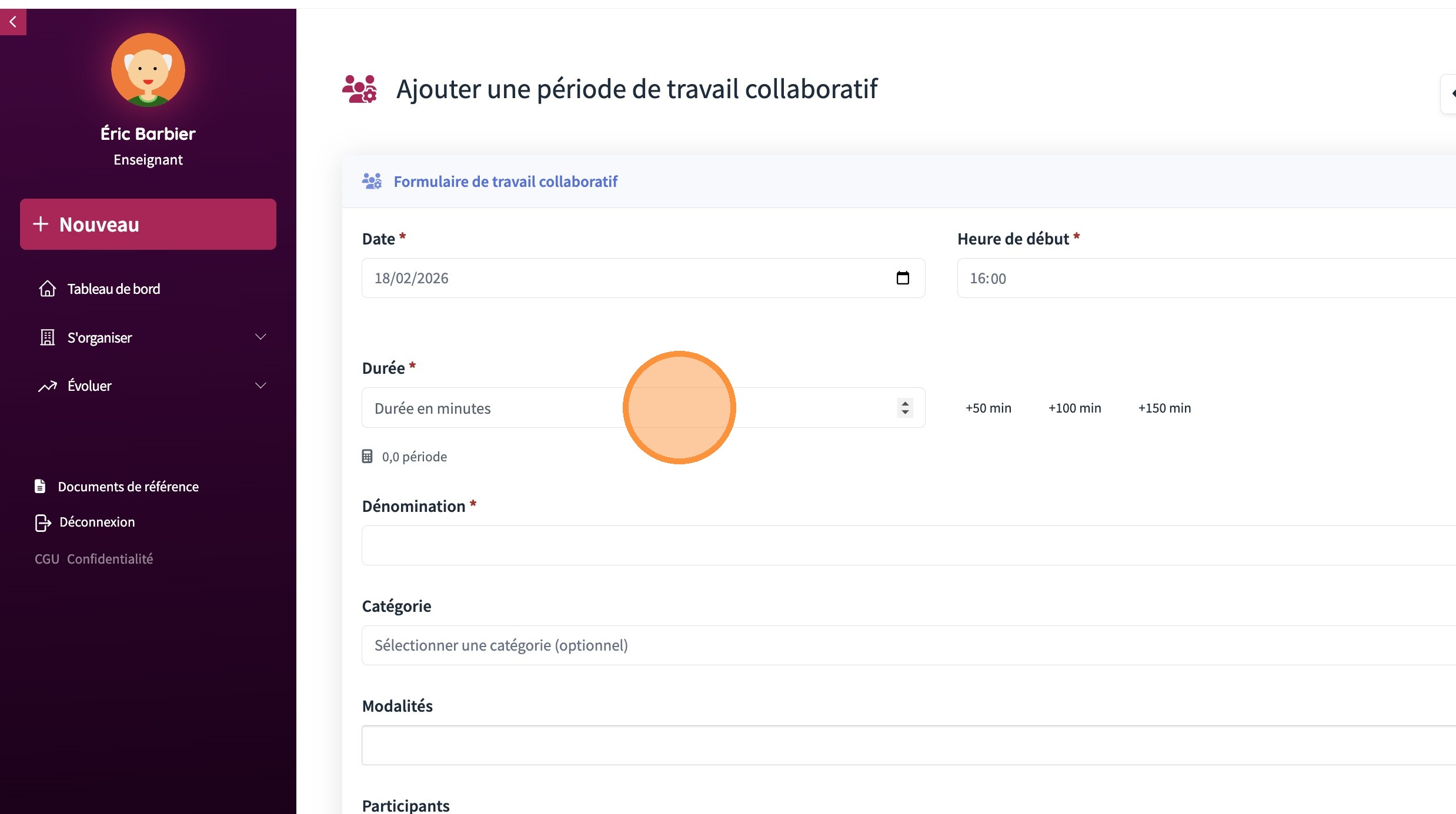The image size is (1456, 814).
Task: Expand the Évoluer menu chevron
Action: 261,386
